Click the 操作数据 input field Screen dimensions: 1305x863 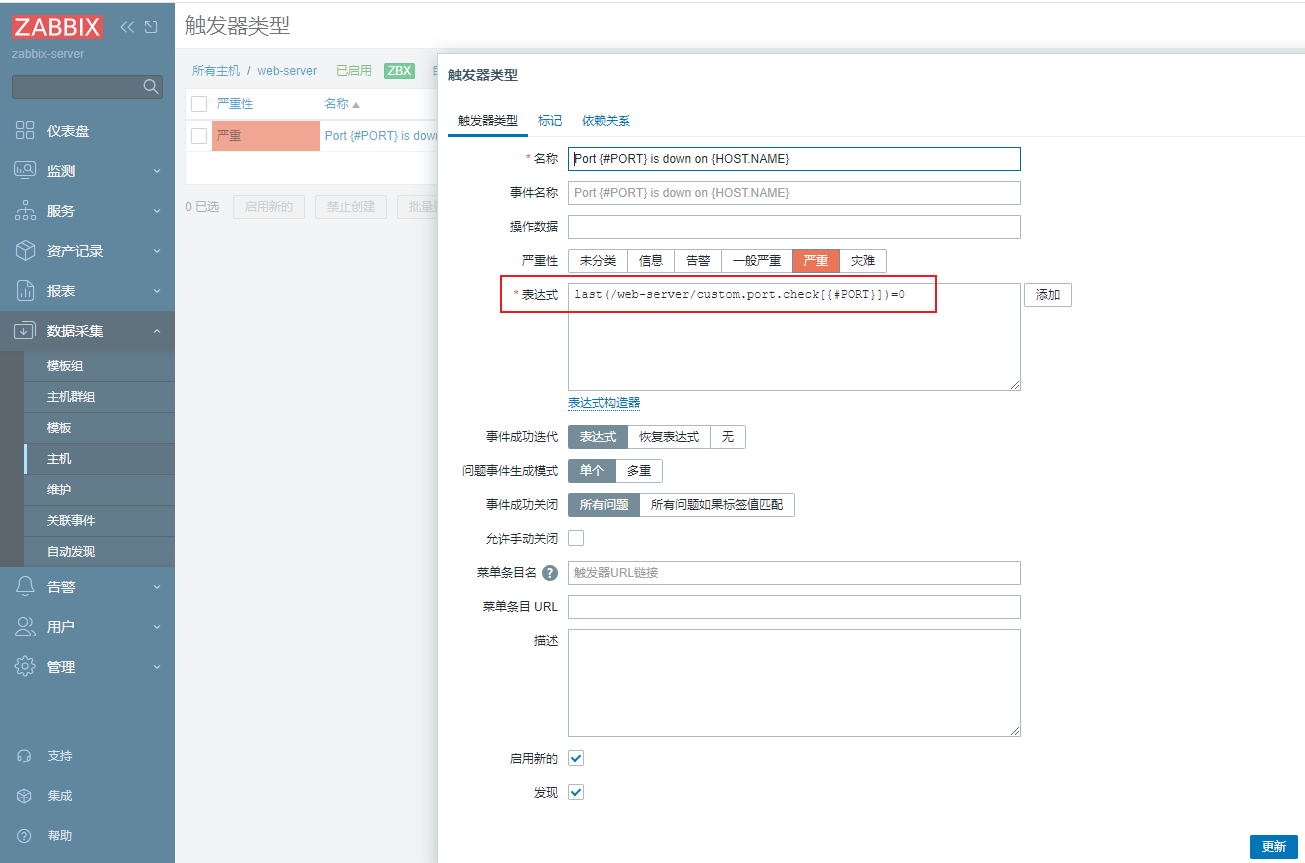click(x=794, y=227)
